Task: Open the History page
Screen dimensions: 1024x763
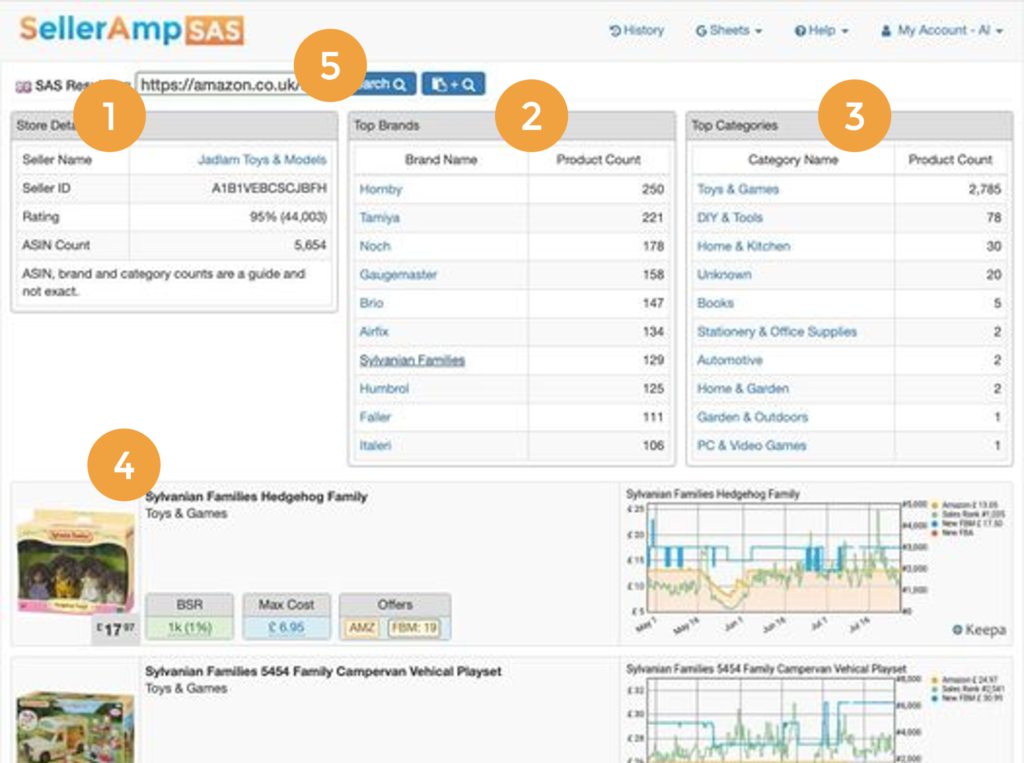Action: 637,30
